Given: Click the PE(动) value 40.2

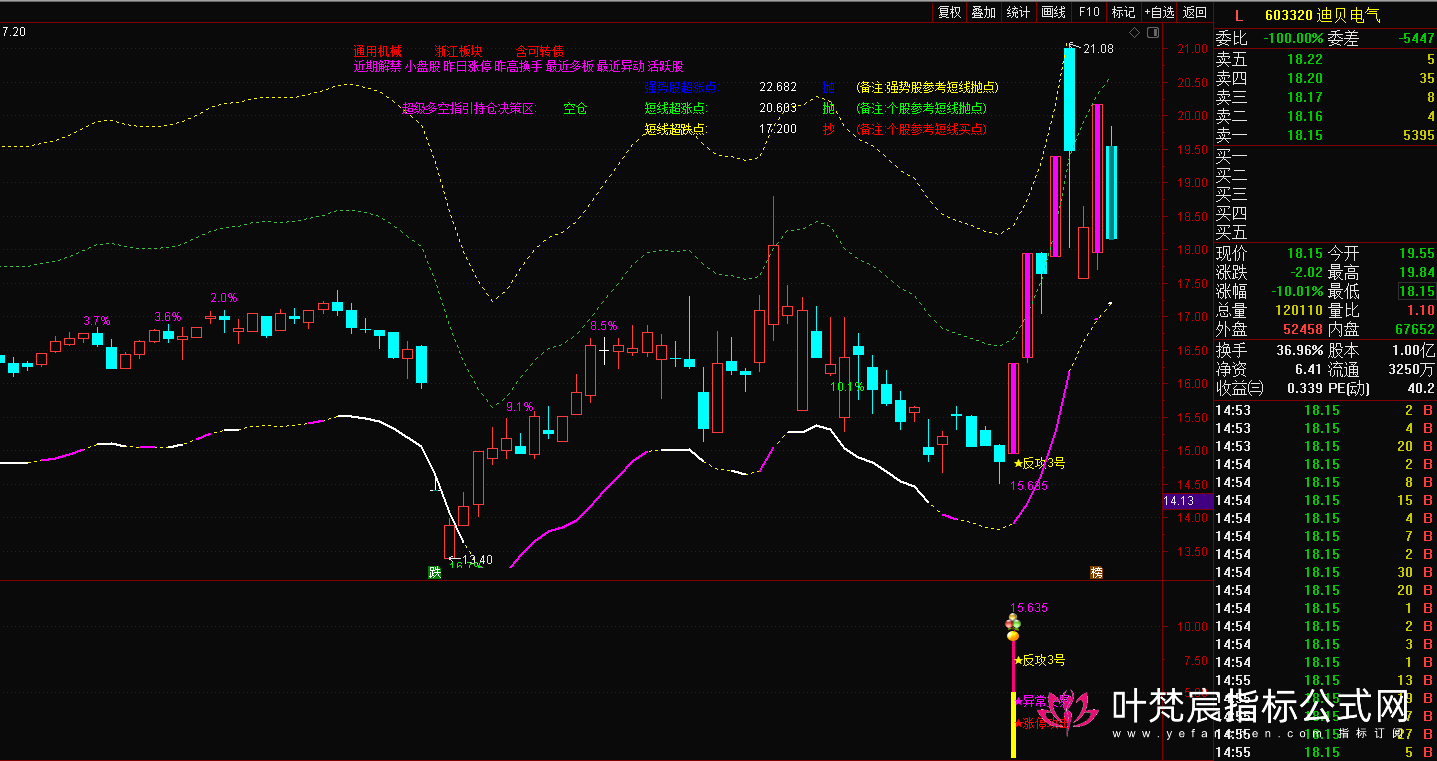Looking at the screenshot, I should pos(1422,389).
